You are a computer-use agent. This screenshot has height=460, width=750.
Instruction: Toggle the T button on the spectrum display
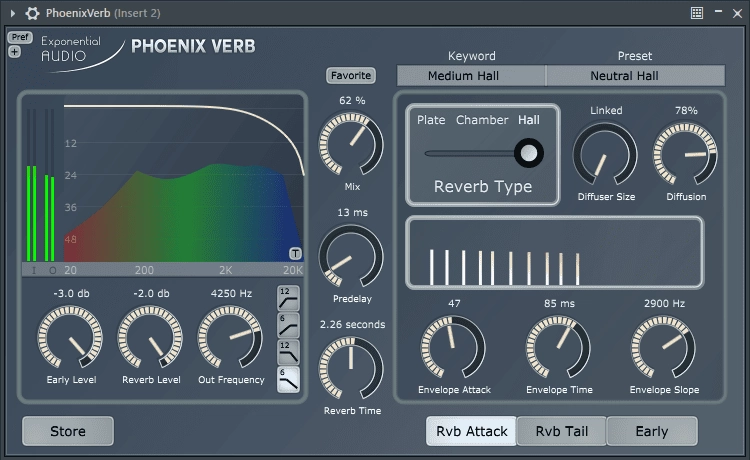tap(295, 253)
